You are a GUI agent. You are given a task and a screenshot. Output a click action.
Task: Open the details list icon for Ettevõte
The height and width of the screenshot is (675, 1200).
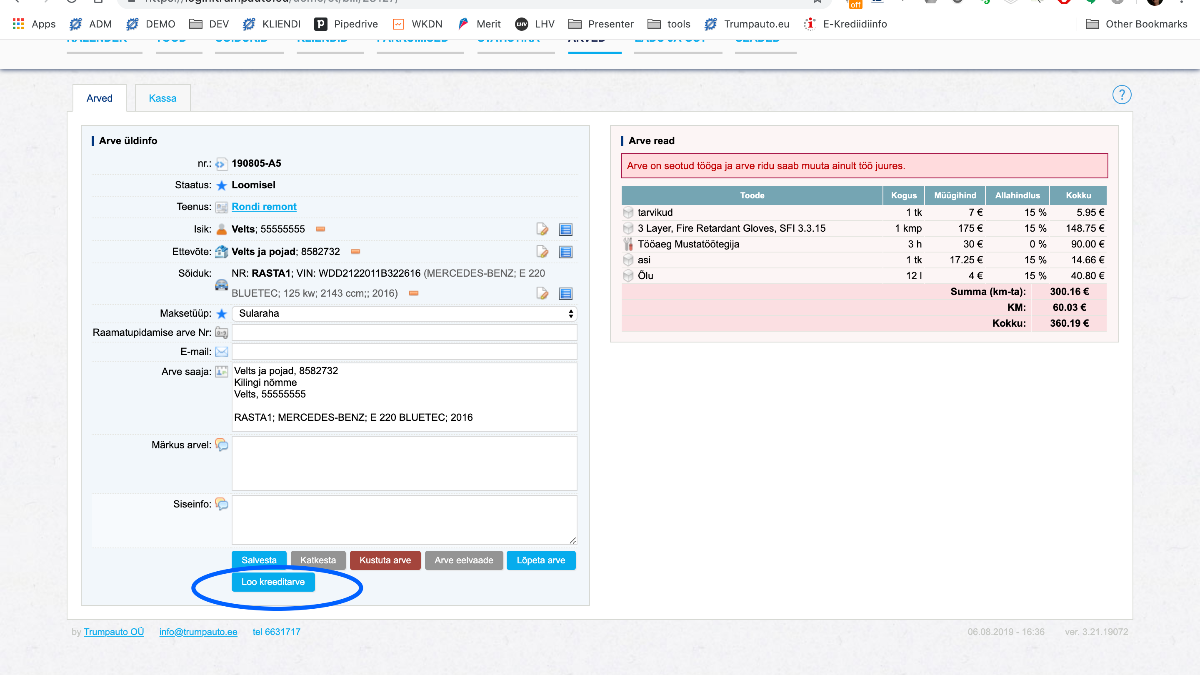pyautogui.click(x=565, y=252)
